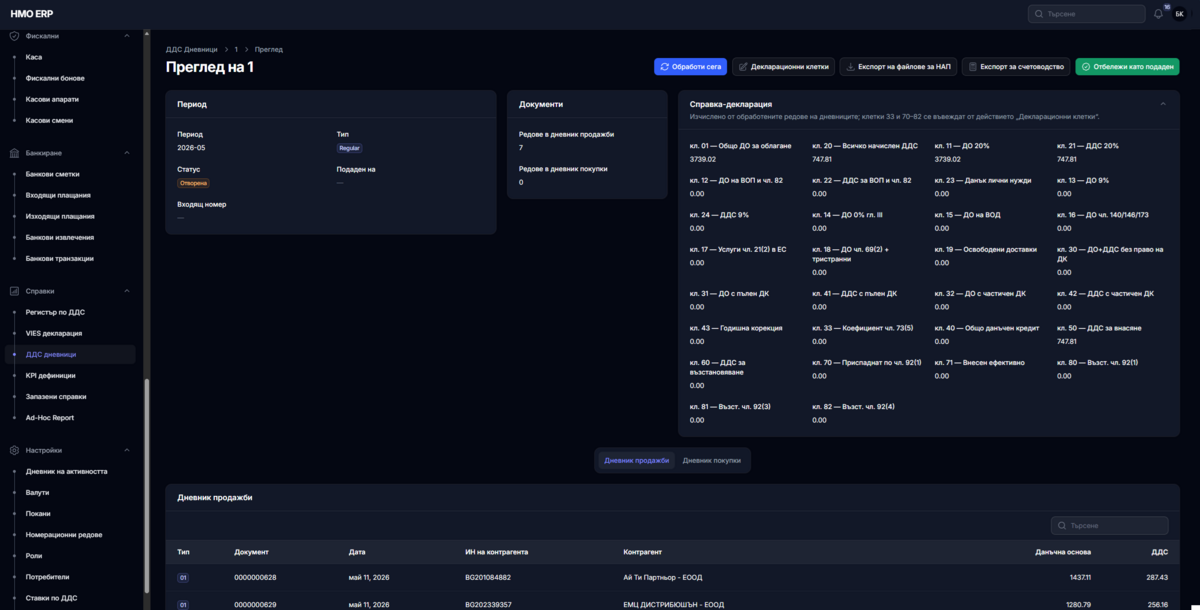Mark the journal as submitted (Отбележи като подаден)
1200x610 pixels.
[1127, 66]
